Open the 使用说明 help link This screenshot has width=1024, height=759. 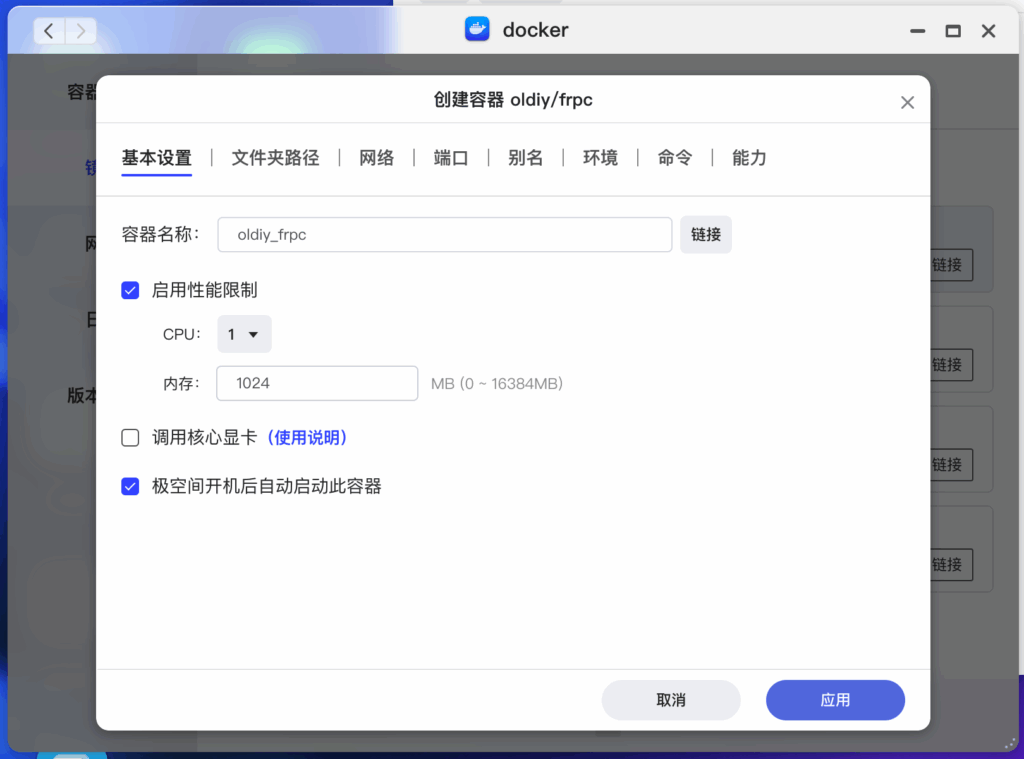(x=307, y=437)
